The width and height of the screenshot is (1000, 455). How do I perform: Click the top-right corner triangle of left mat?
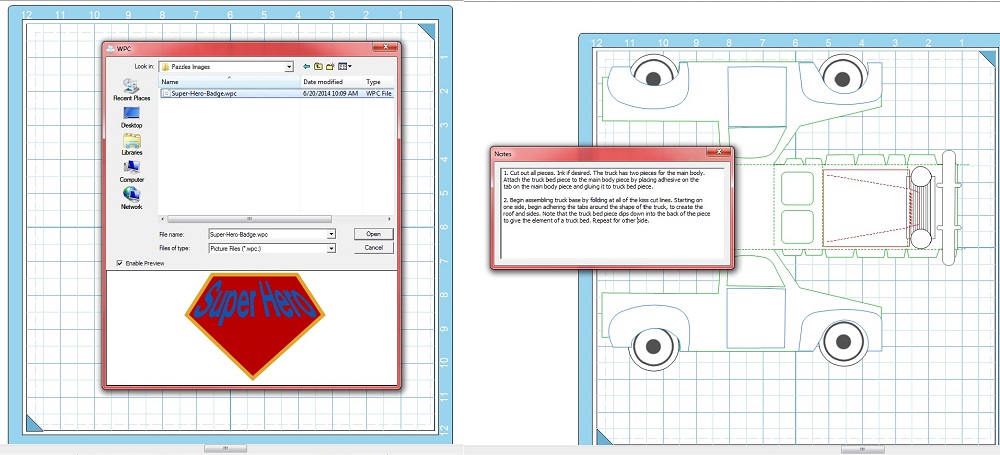[x=427, y=32]
